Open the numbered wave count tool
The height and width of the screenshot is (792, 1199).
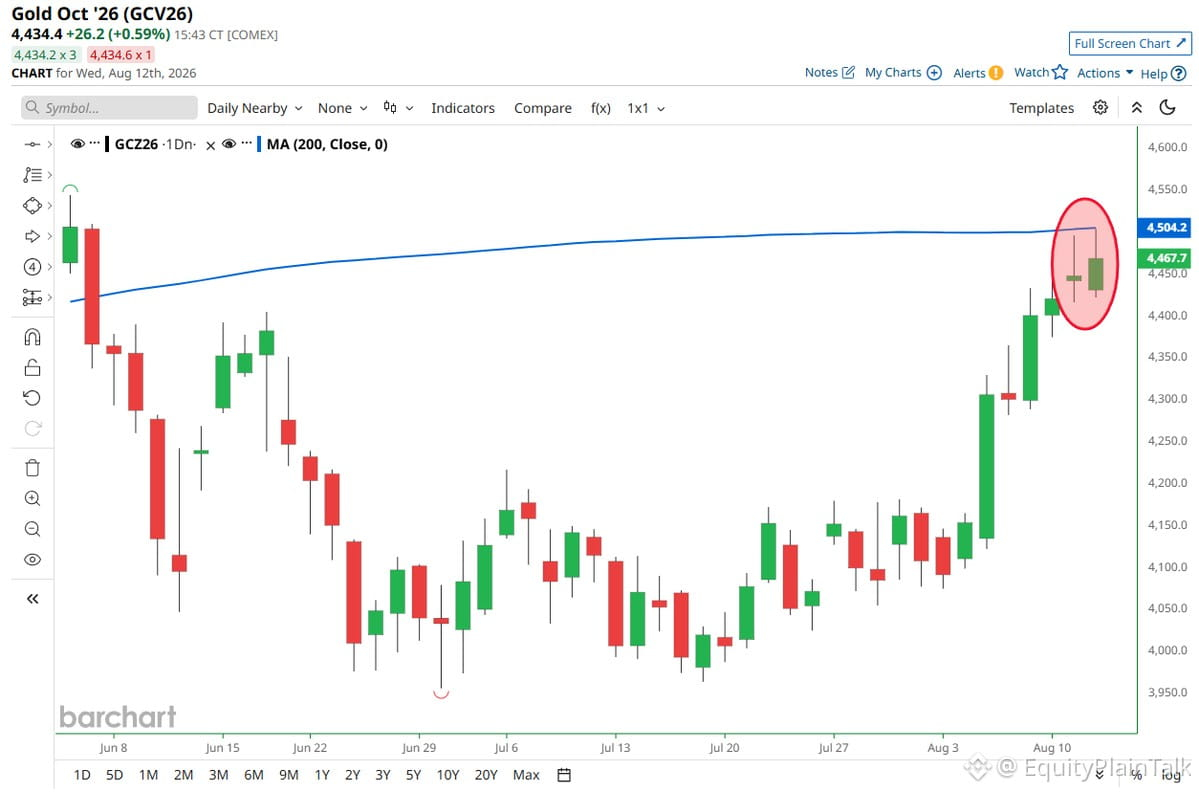[32, 267]
